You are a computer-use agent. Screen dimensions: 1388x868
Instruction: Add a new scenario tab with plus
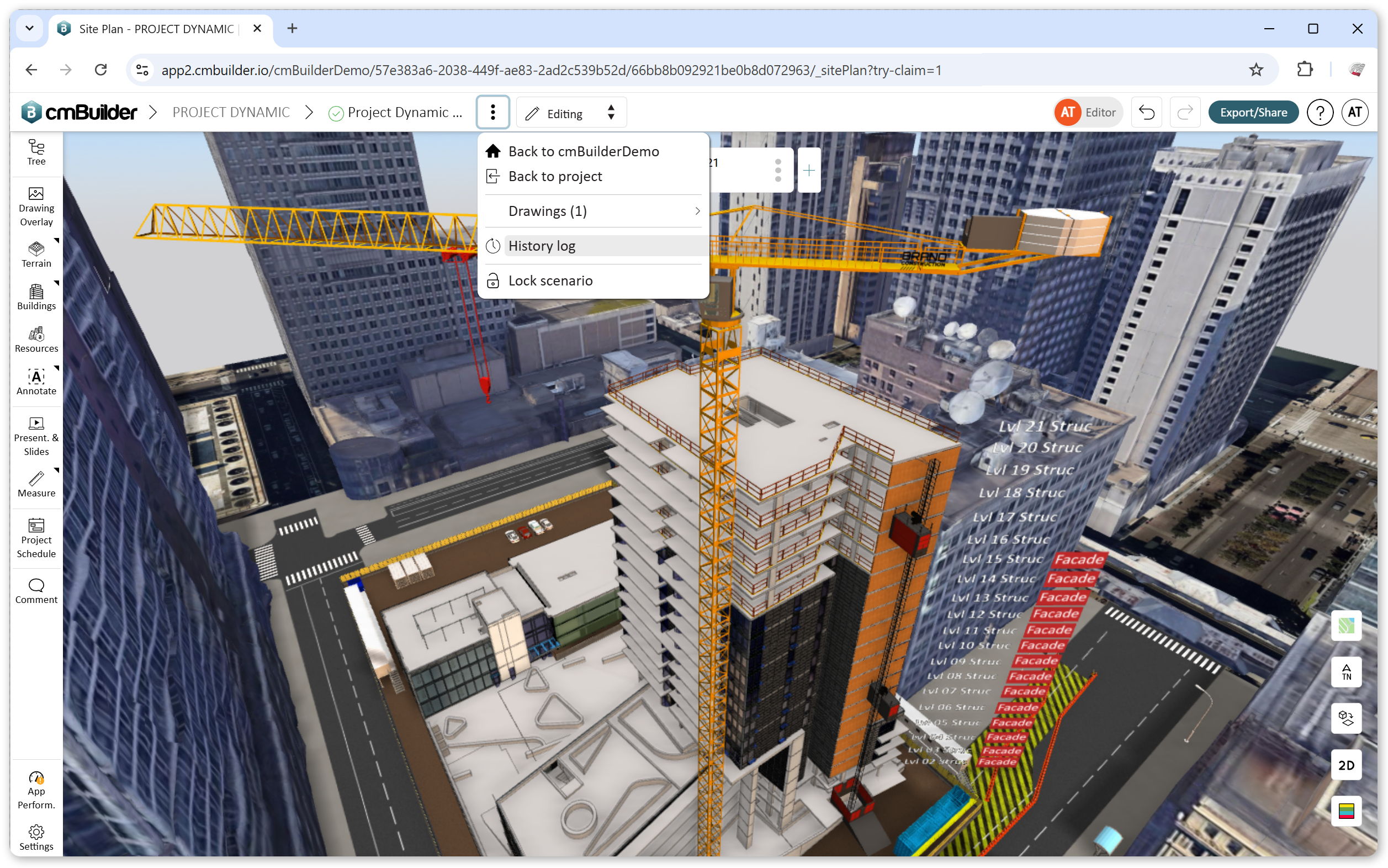808,170
